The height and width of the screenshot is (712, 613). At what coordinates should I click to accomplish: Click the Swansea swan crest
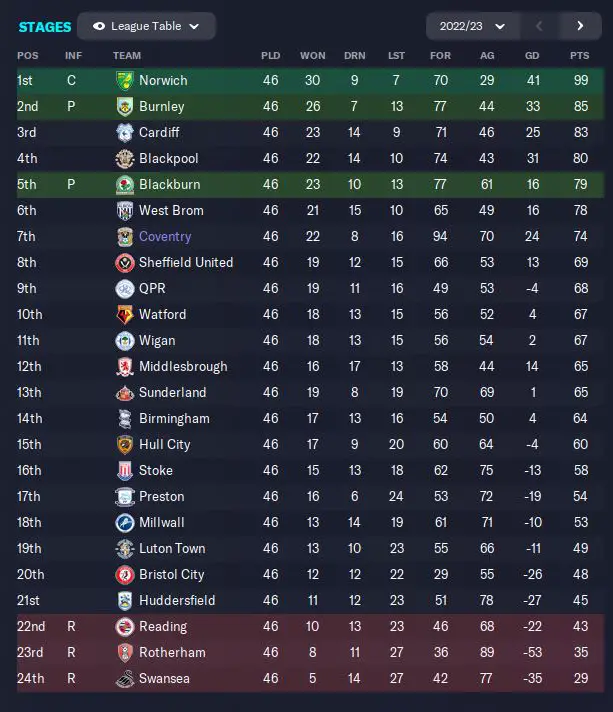124,679
